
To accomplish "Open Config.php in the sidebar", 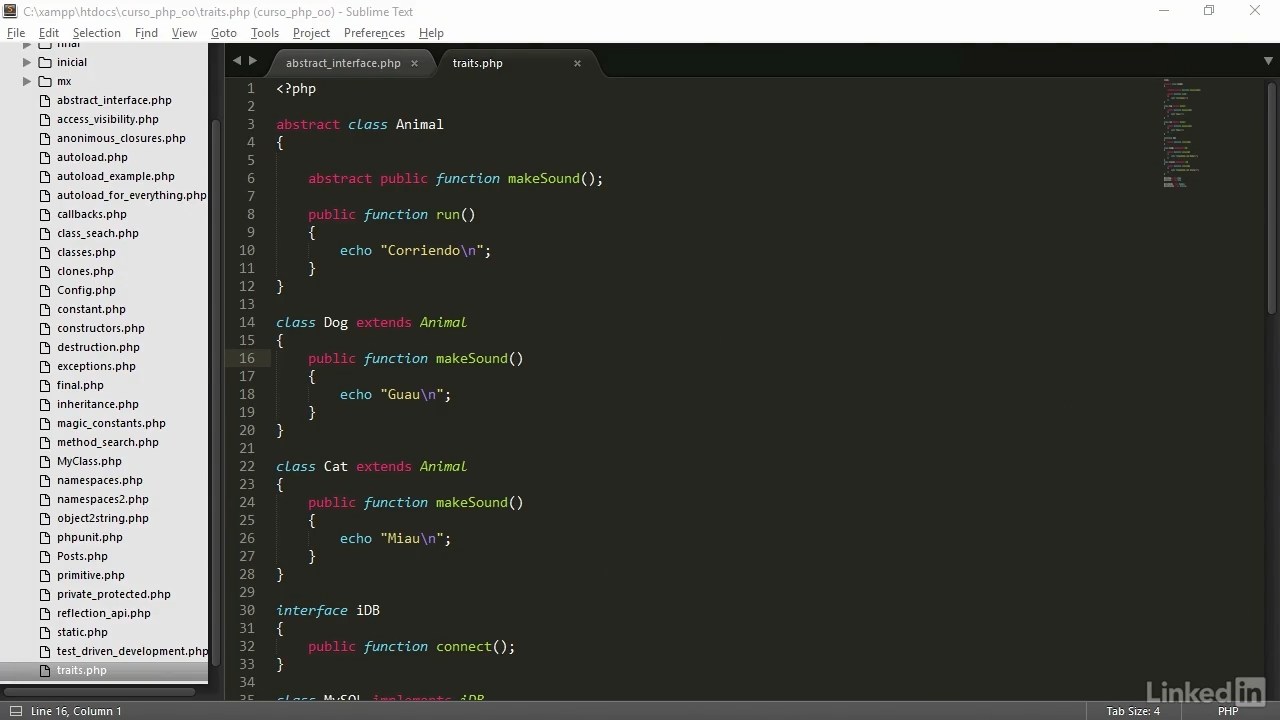I will click(86, 290).
